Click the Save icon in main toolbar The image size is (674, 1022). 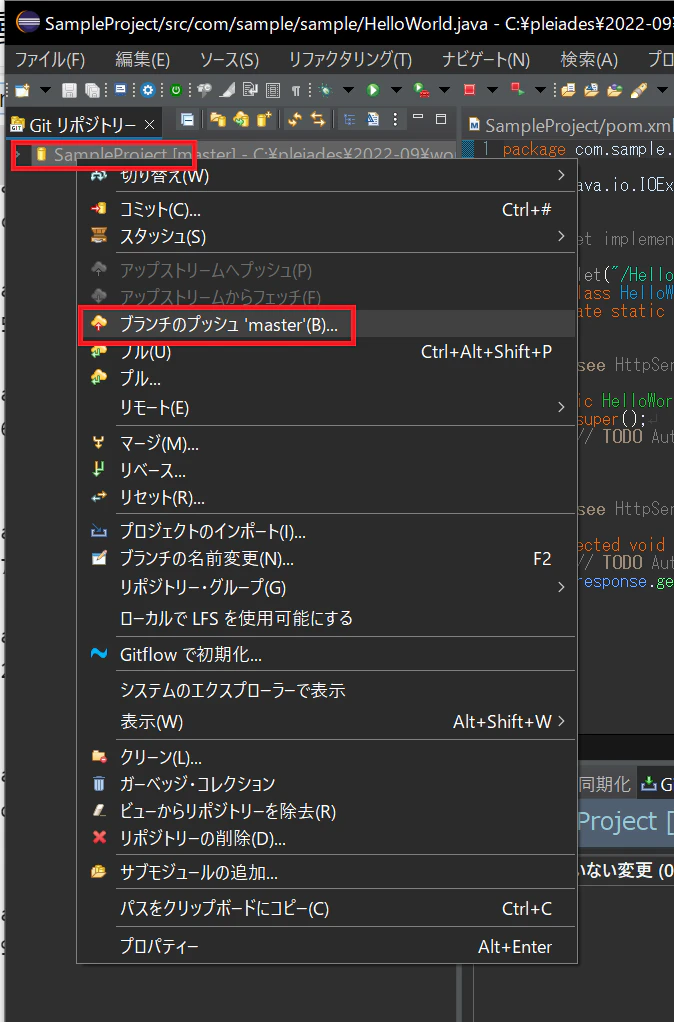click(69, 90)
